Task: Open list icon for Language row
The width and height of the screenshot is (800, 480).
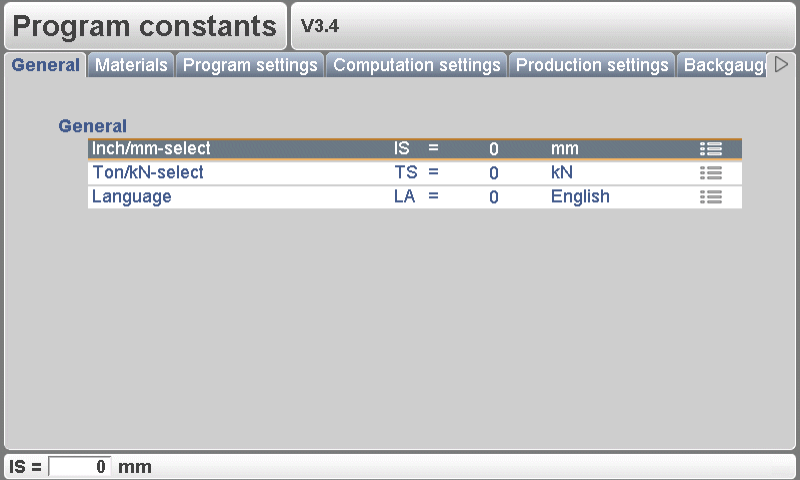Action: click(711, 197)
